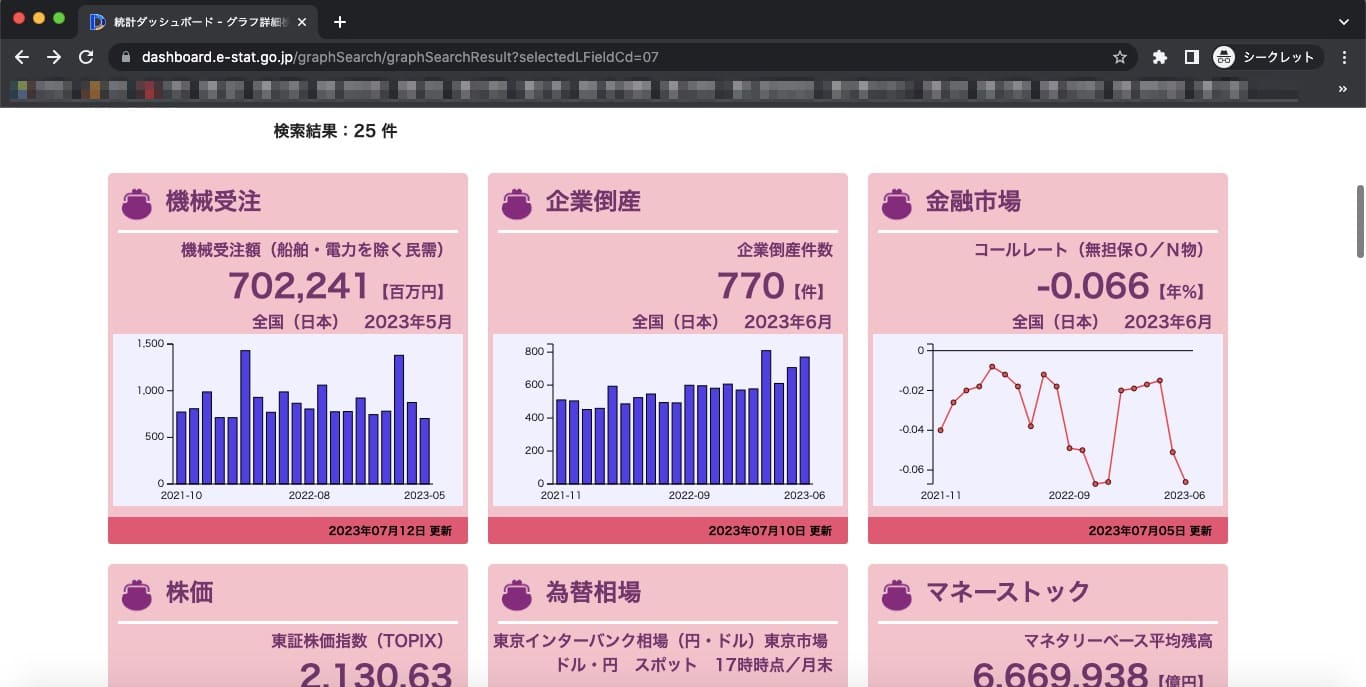Click the browser forward arrow
The height and width of the screenshot is (687, 1366).
tap(54, 57)
